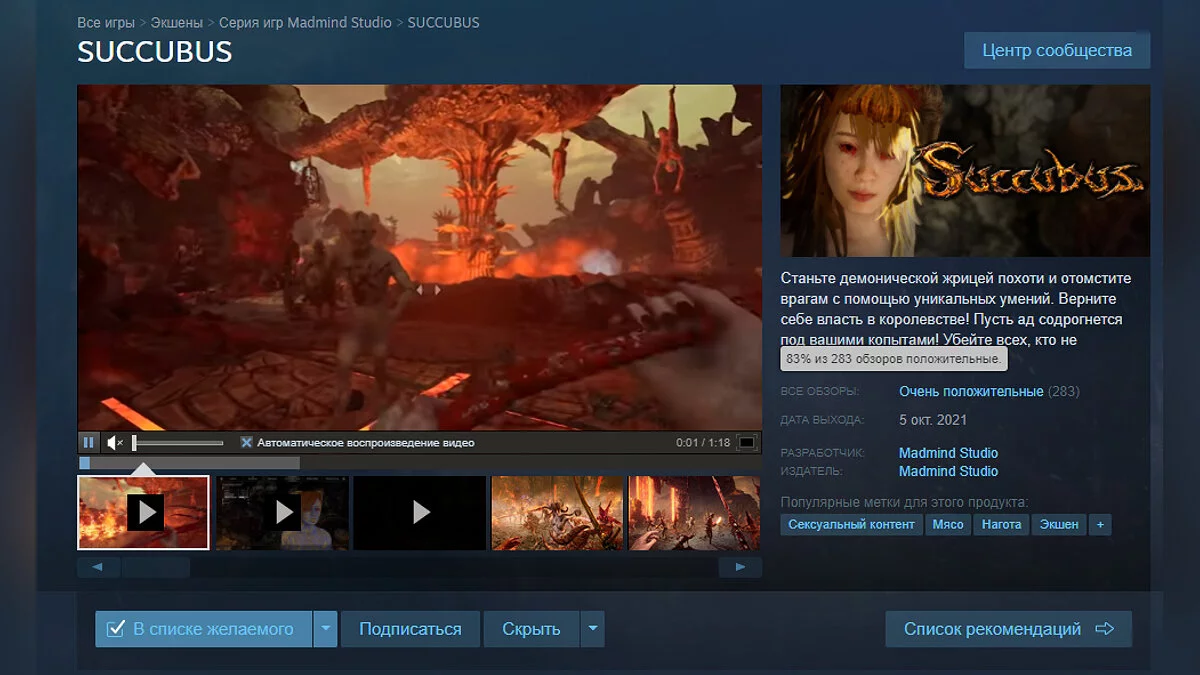
Task: Open Центр сообщества community hub
Action: click(x=1057, y=50)
